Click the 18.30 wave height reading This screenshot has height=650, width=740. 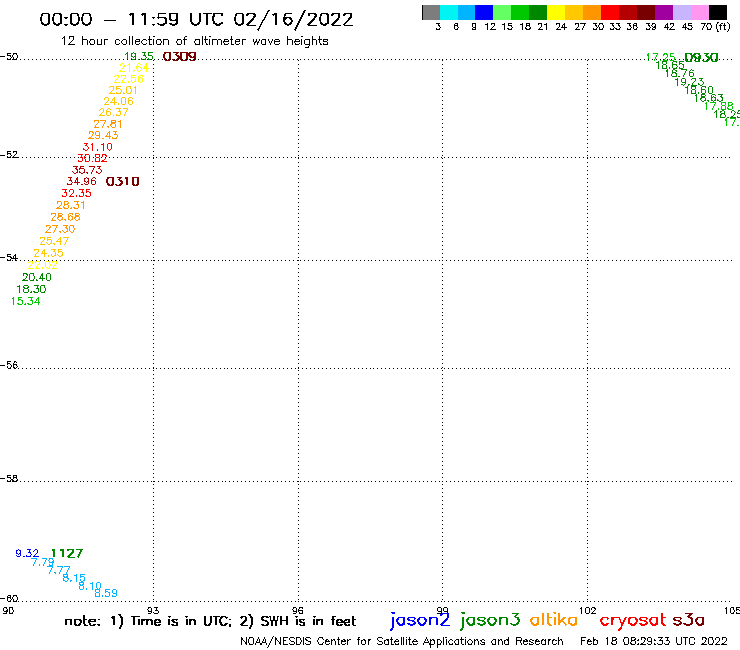pos(31,289)
